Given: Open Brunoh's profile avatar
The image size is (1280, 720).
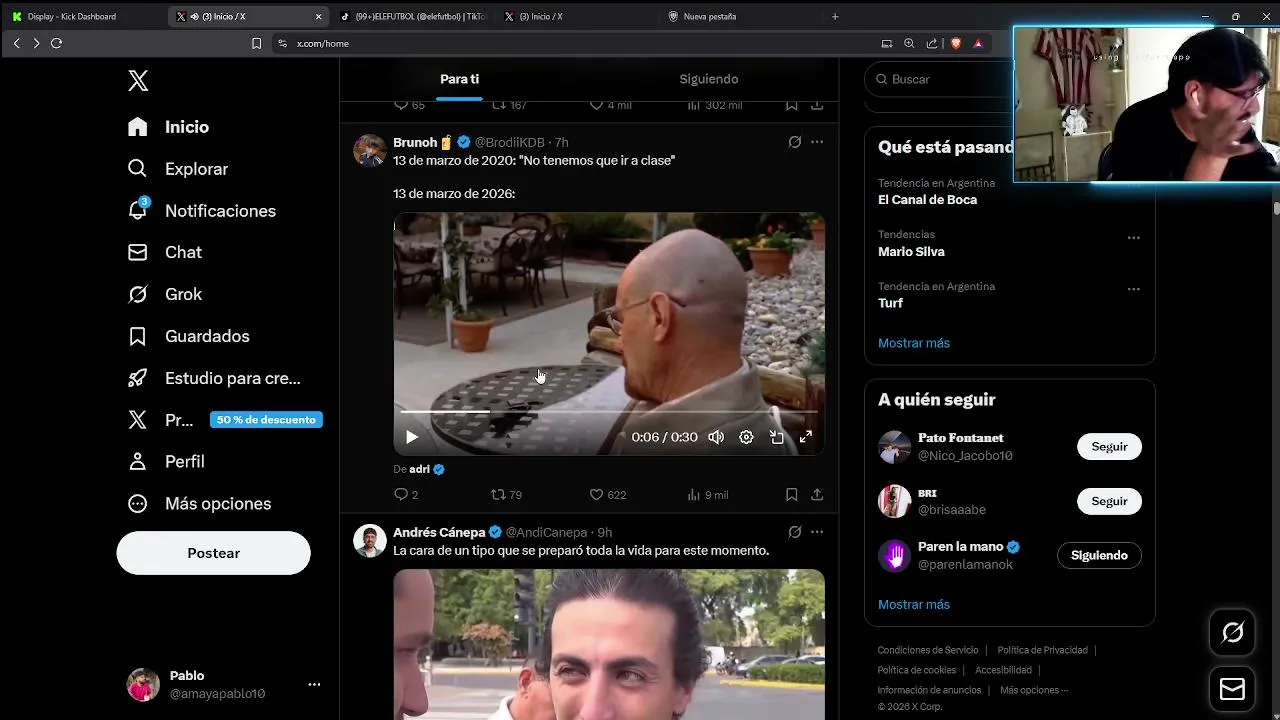Looking at the screenshot, I should click(x=370, y=151).
